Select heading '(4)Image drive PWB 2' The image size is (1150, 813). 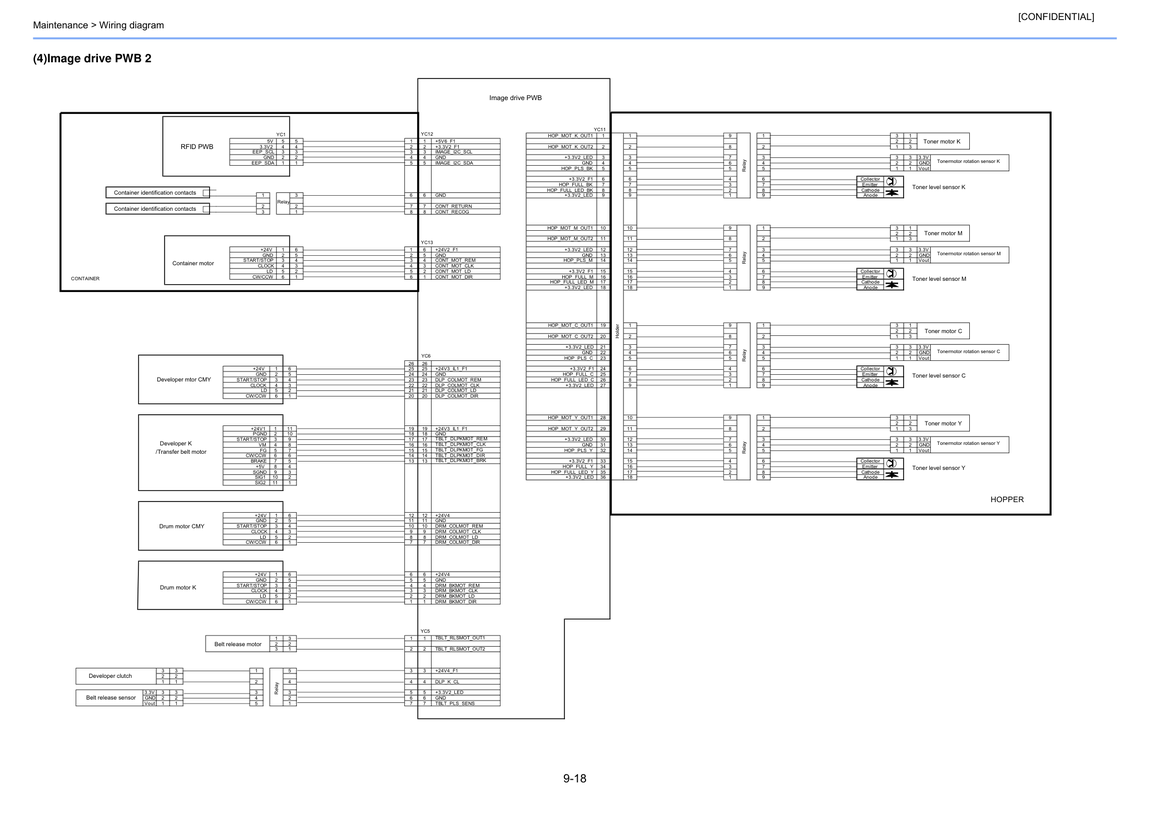92,58
